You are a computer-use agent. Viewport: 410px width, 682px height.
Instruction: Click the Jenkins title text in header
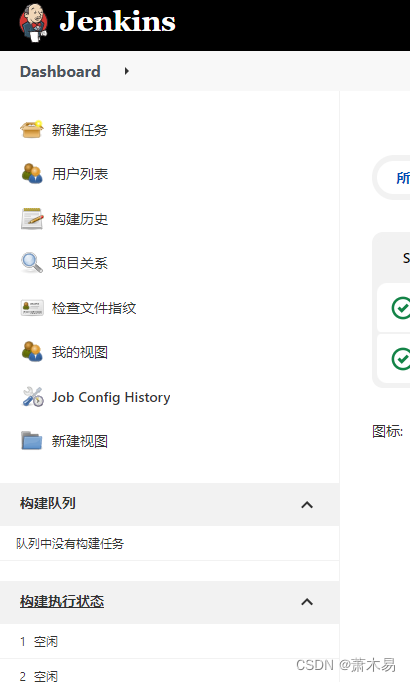[117, 22]
